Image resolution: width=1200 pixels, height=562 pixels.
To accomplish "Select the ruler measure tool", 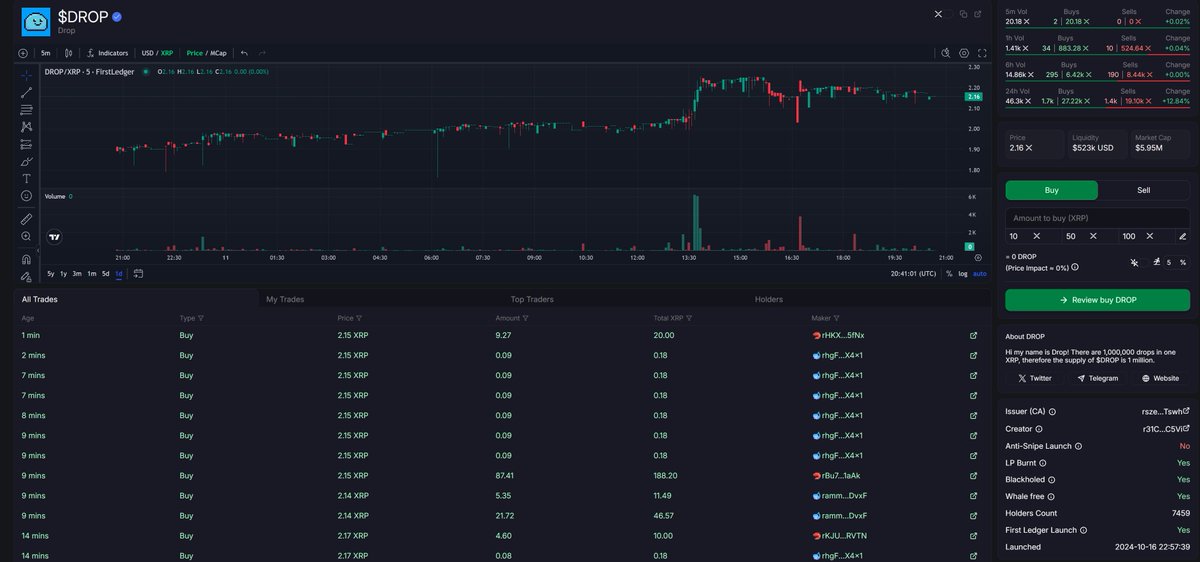I will pyautogui.click(x=26, y=218).
